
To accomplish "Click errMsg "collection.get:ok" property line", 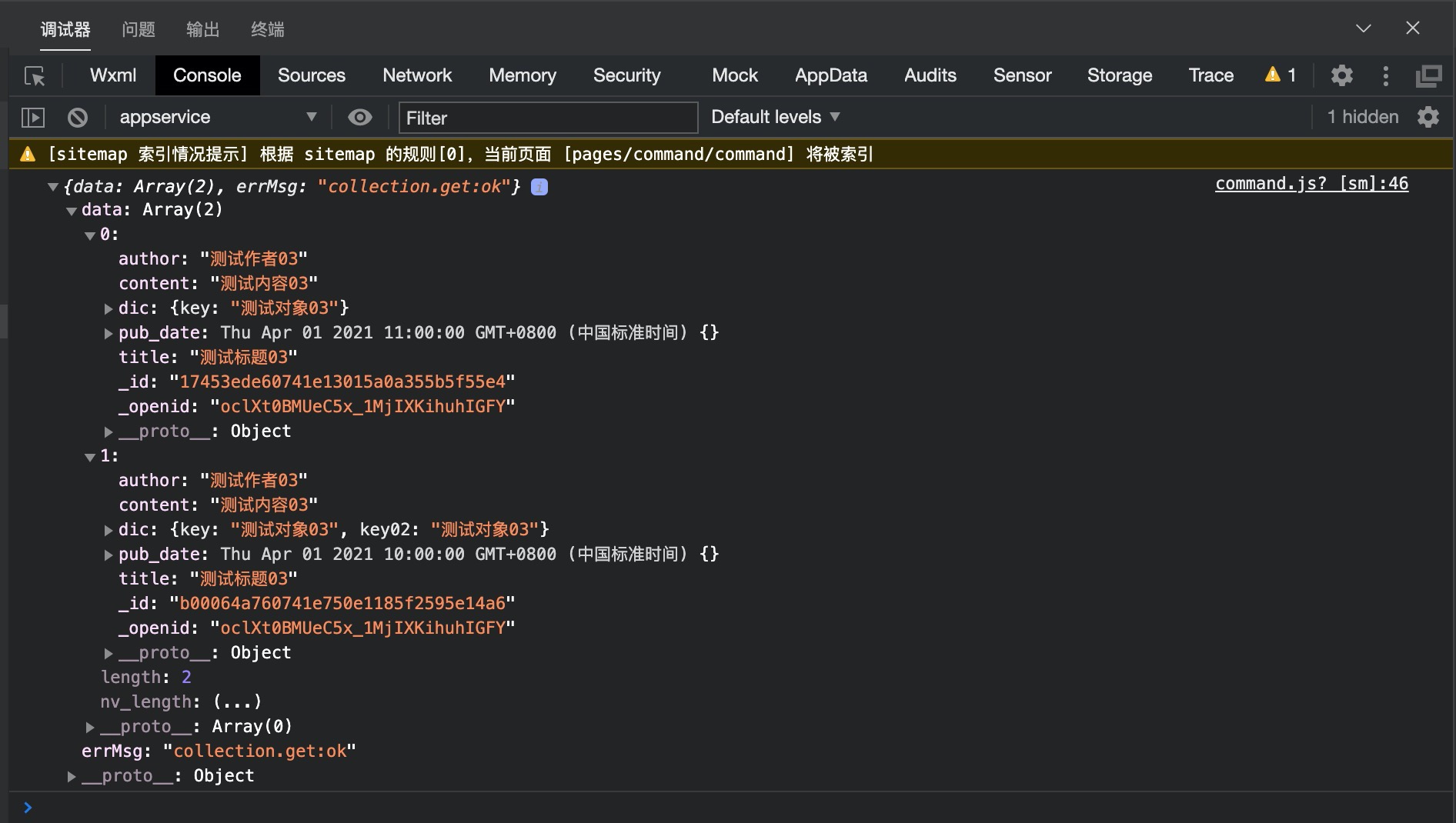I will point(219,751).
